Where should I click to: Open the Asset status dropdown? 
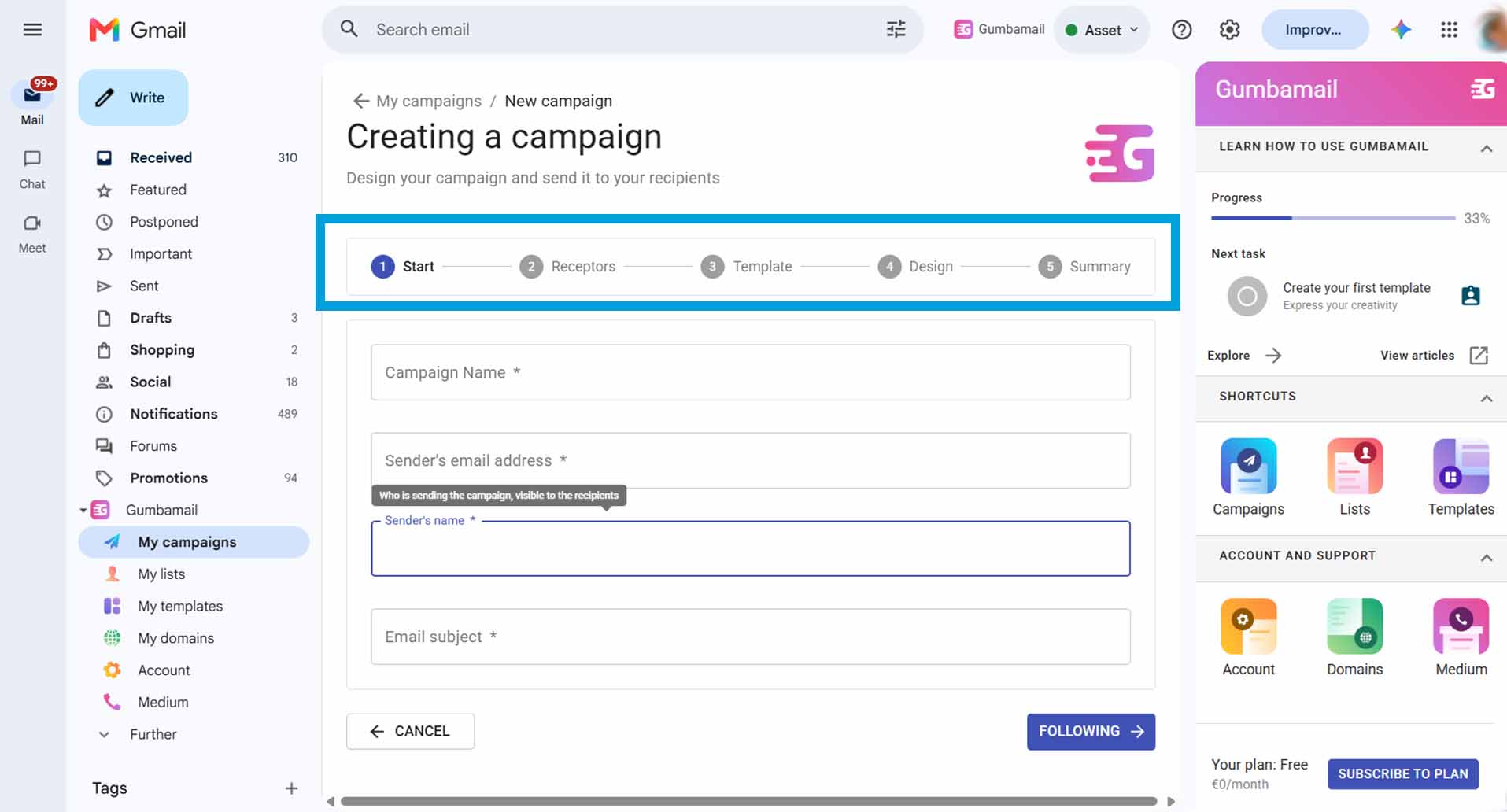(x=1102, y=30)
